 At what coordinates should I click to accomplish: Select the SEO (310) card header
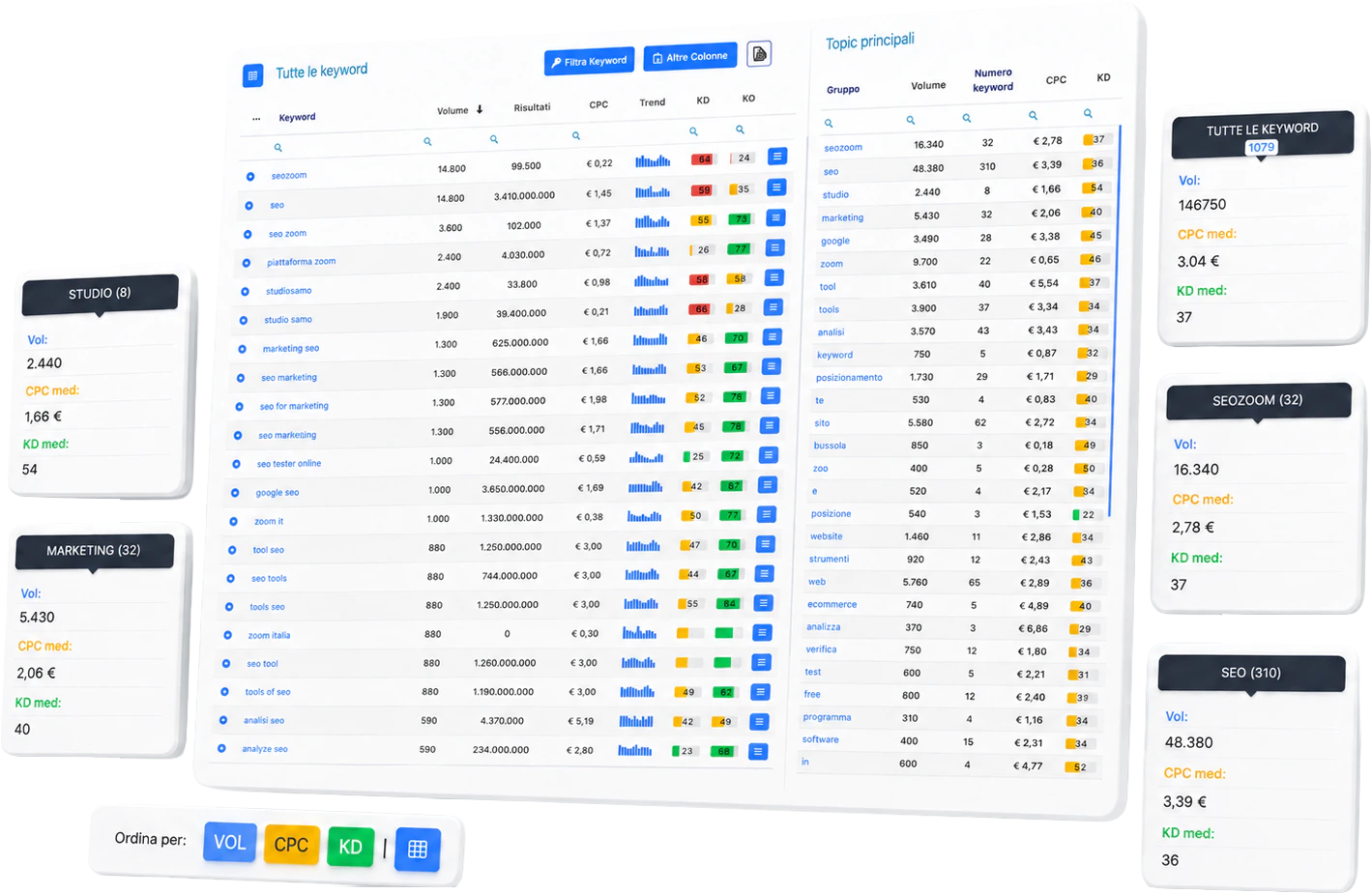coord(1251,673)
